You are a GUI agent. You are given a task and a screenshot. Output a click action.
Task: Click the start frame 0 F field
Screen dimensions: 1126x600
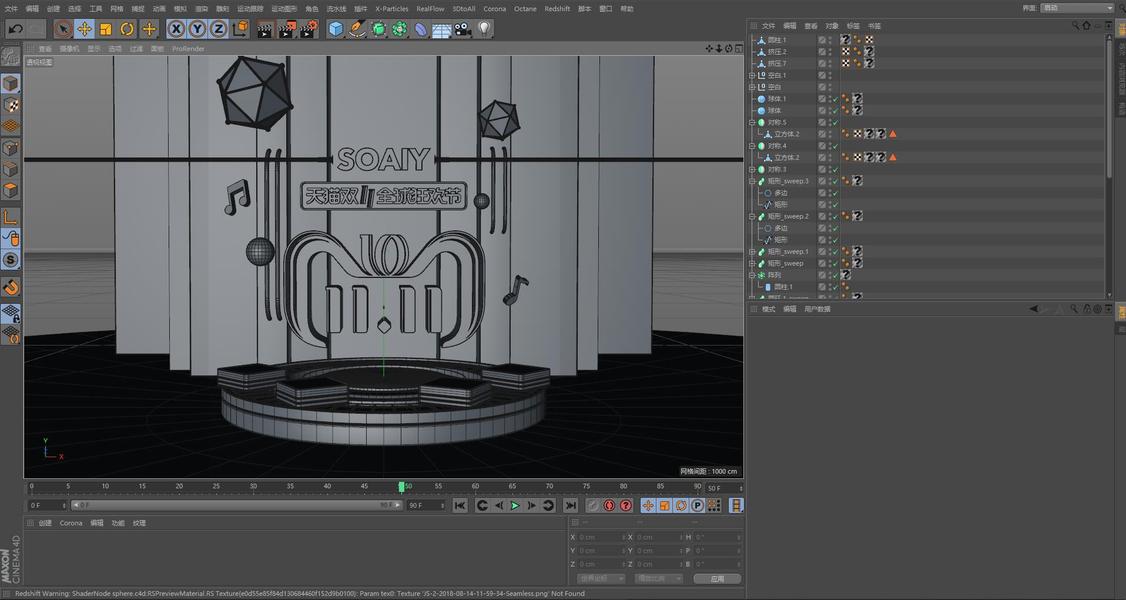click(47, 505)
